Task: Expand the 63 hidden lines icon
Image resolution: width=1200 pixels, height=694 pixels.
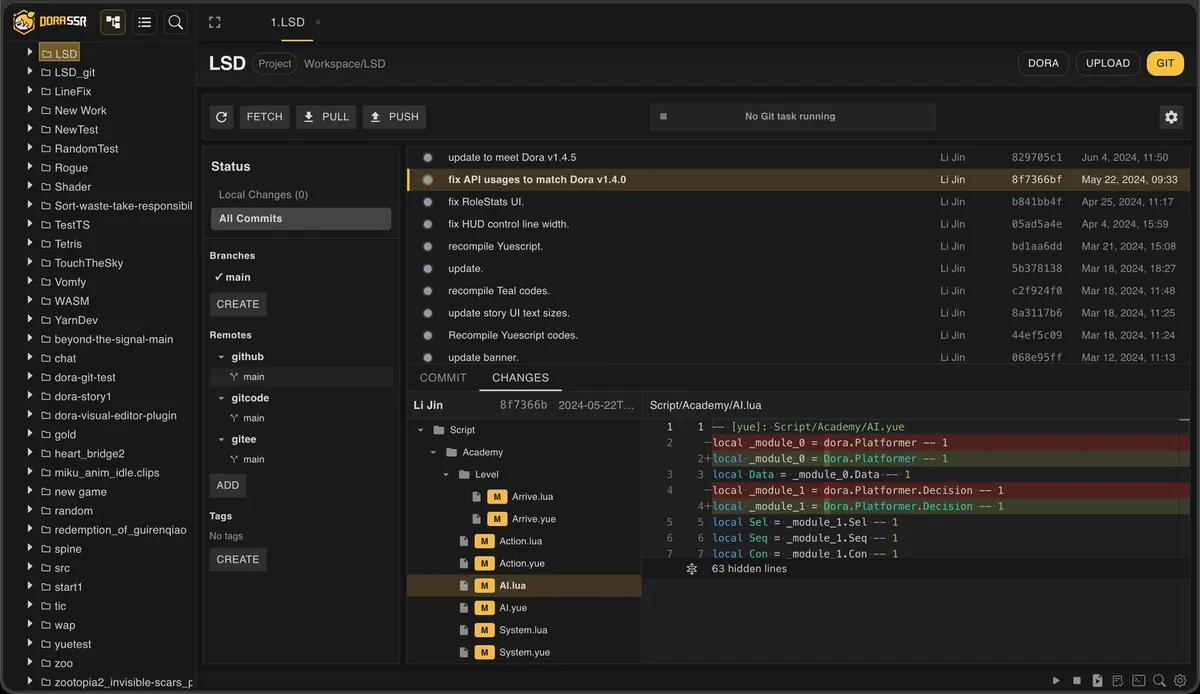Action: pos(691,569)
